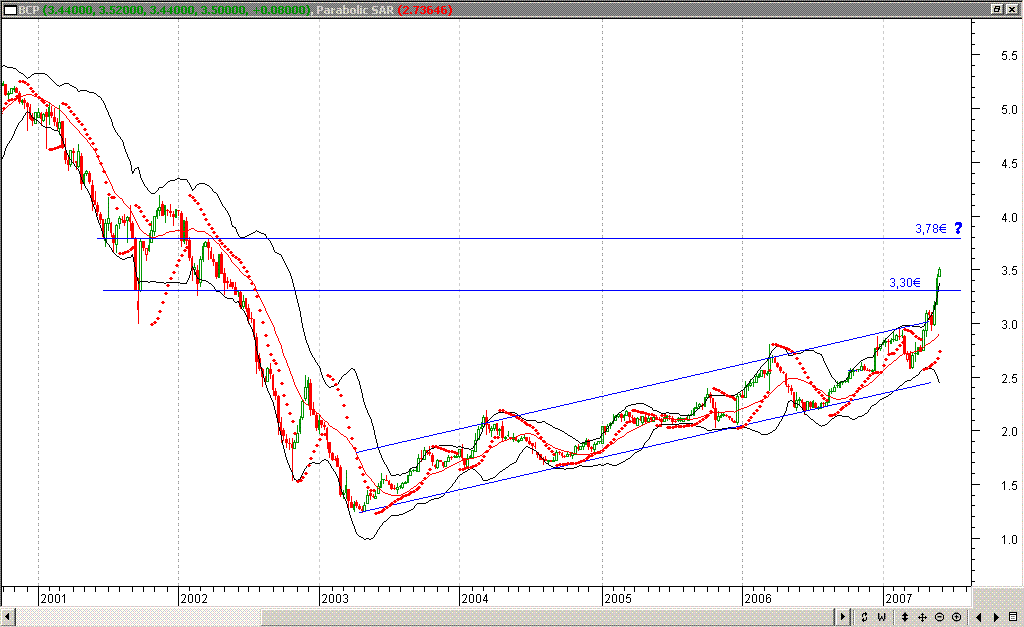Click the play arrow icon on the toolbar
Image resolution: width=1024 pixels, height=627 pixels.
tap(841, 617)
